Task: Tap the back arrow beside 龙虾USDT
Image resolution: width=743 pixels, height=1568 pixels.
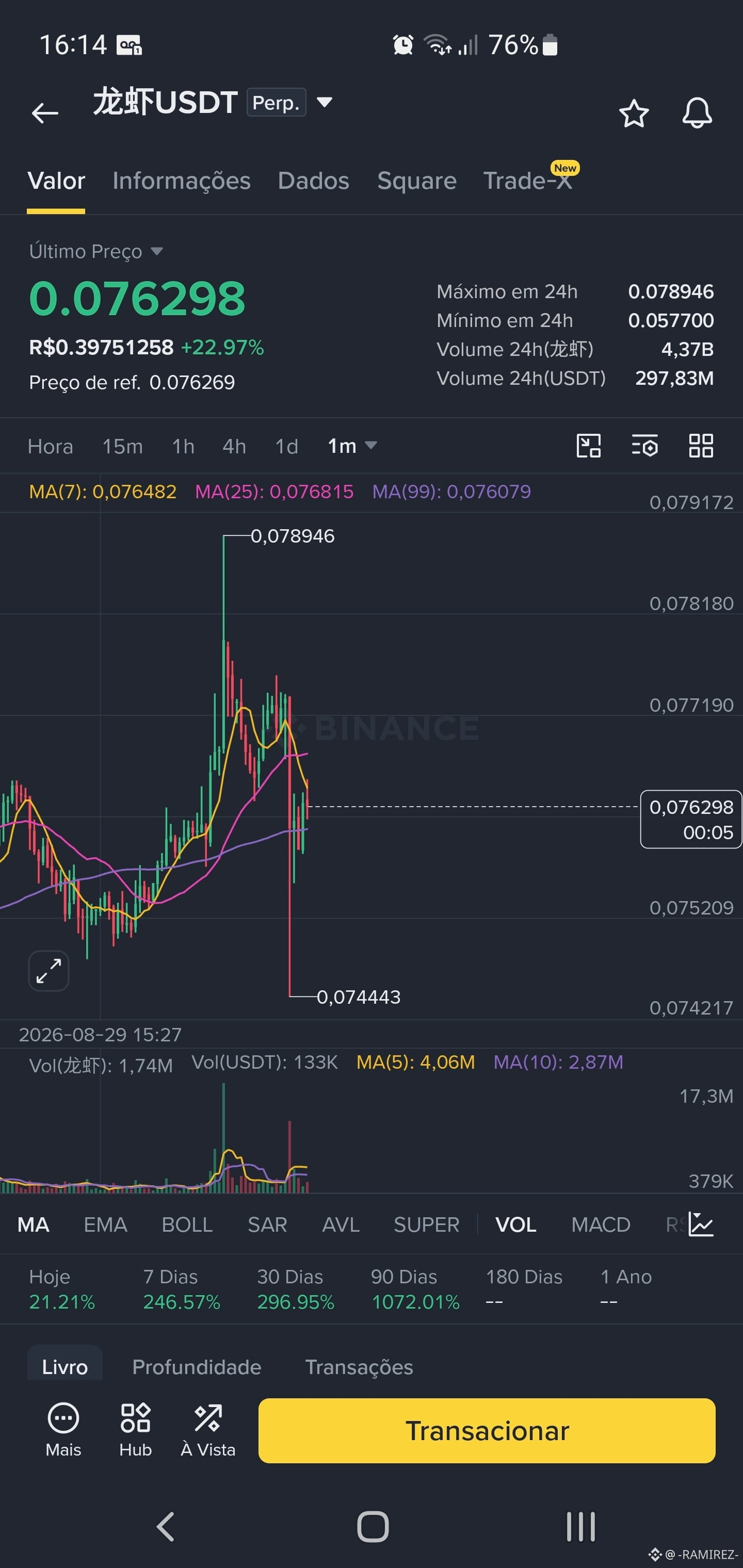Action: pyautogui.click(x=45, y=112)
